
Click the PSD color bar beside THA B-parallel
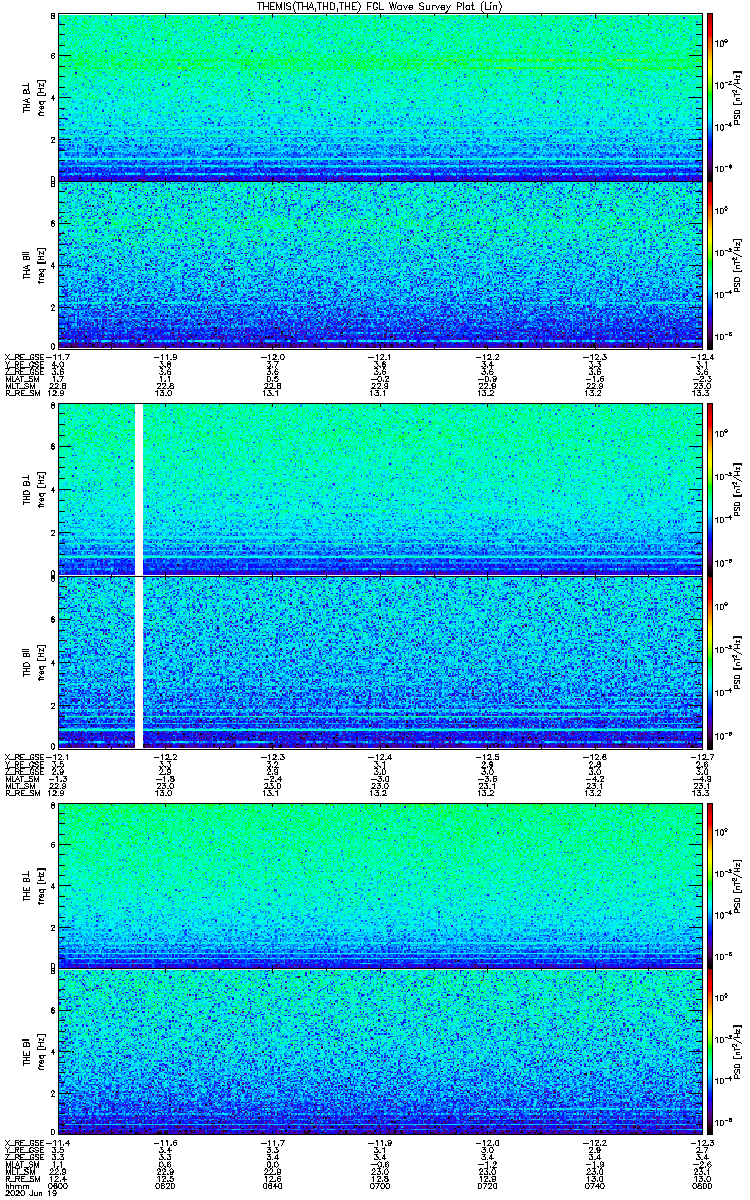[710, 265]
